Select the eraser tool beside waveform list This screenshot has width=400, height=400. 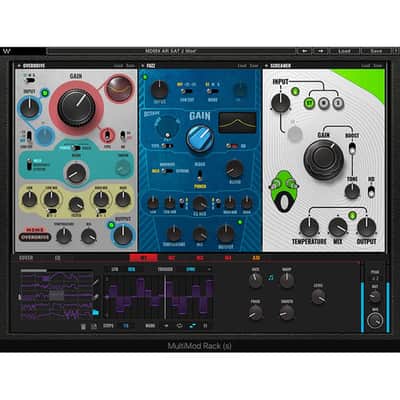[x=95, y=297]
